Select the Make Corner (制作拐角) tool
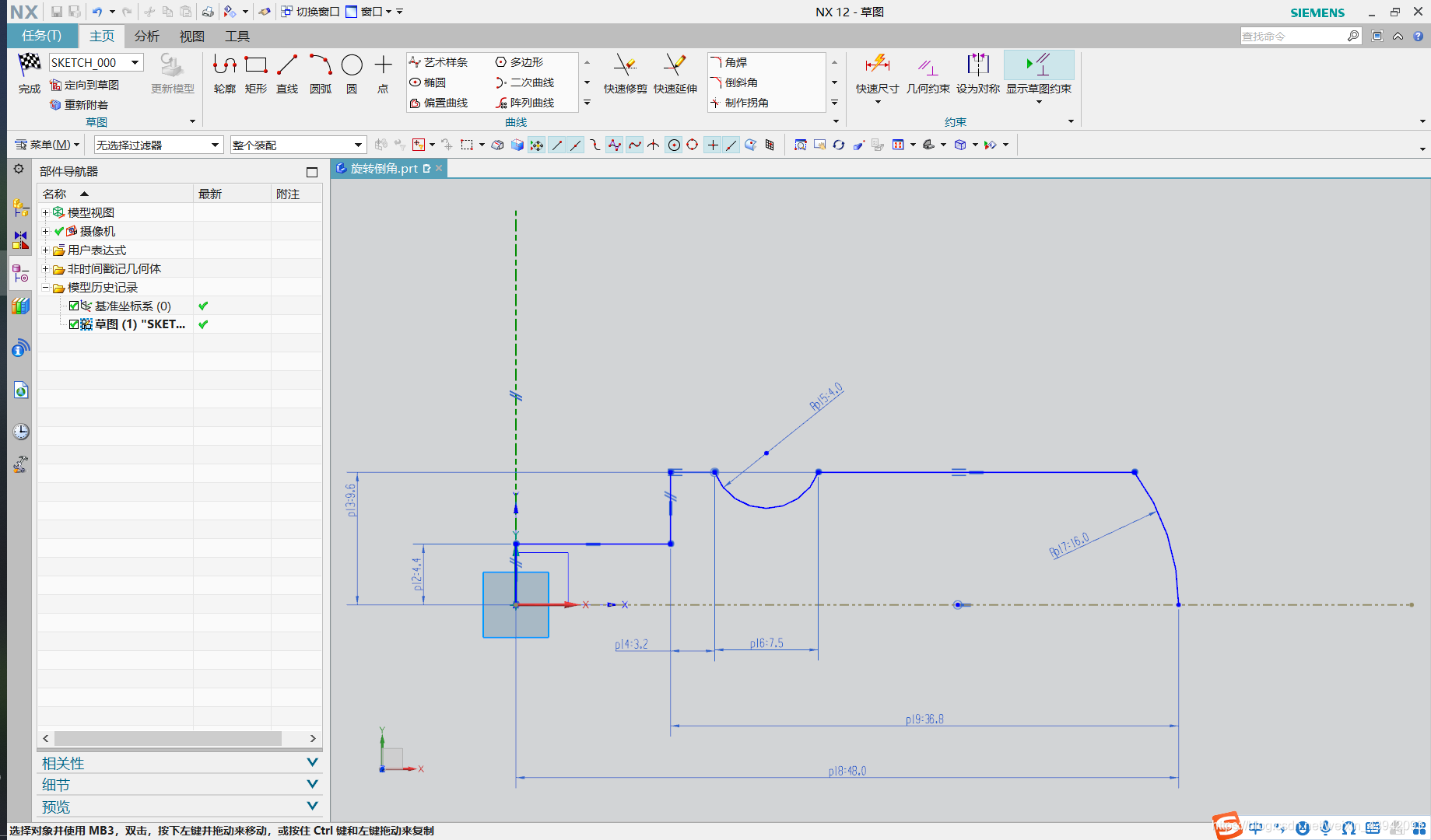 [x=740, y=103]
